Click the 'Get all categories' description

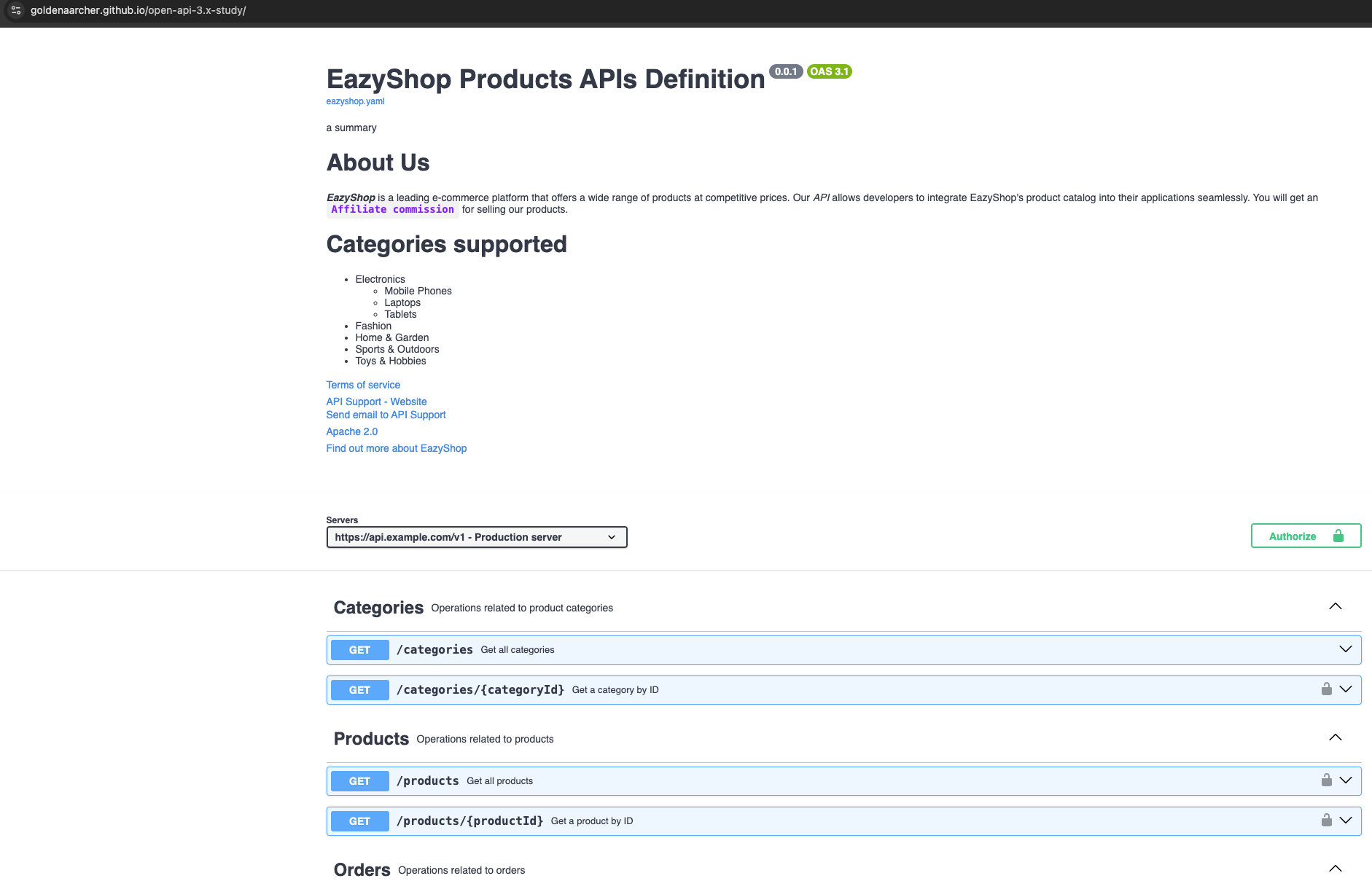point(518,650)
